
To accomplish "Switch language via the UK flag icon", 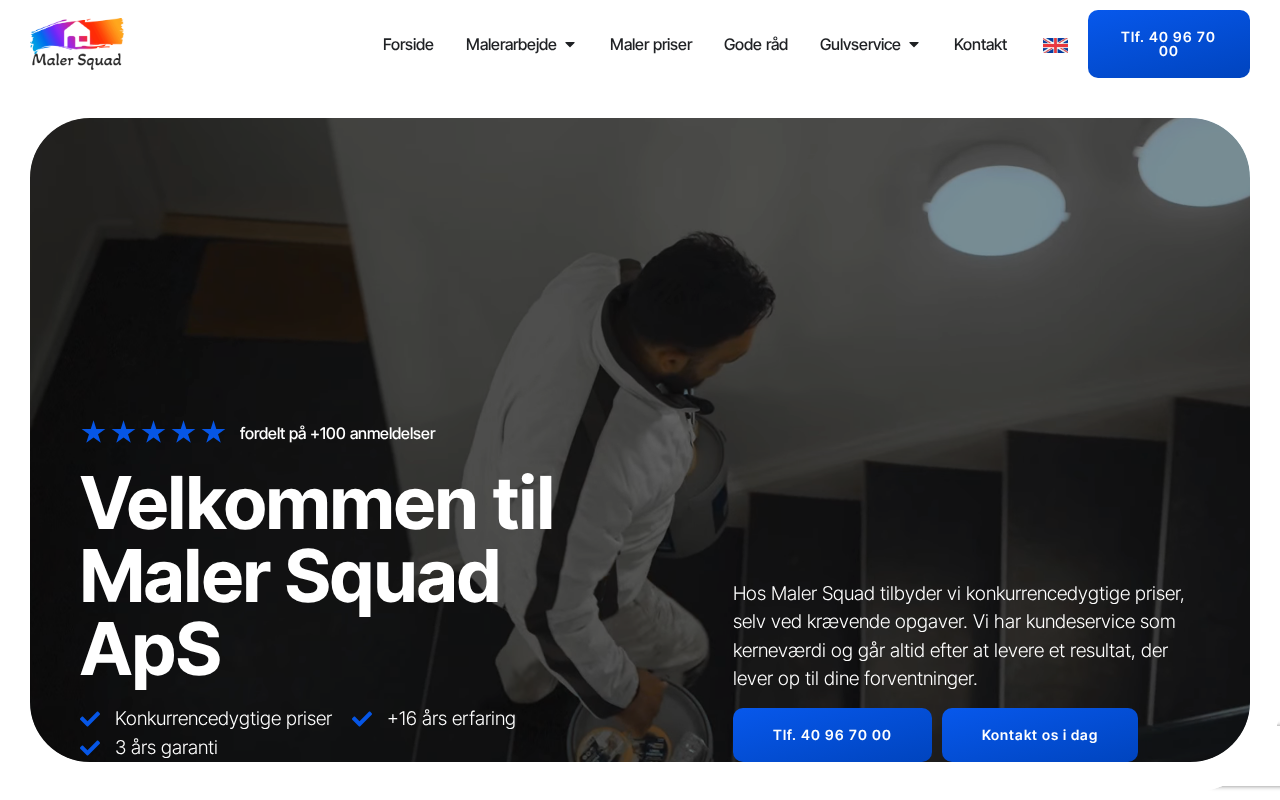I will coord(1055,45).
